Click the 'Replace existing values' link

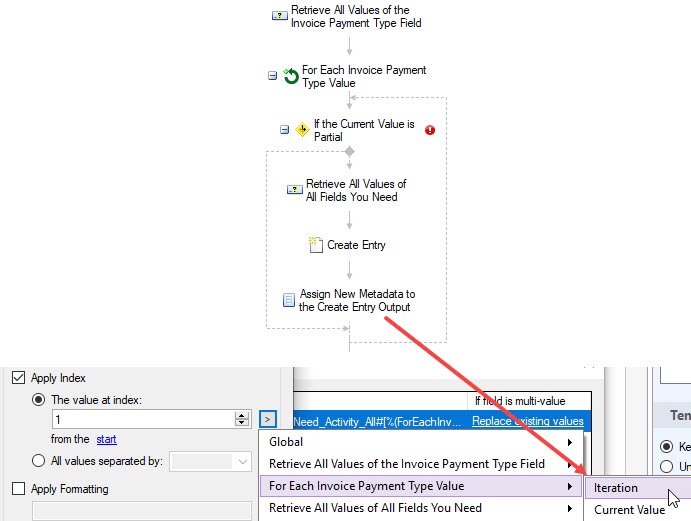click(x=527, y=421)
